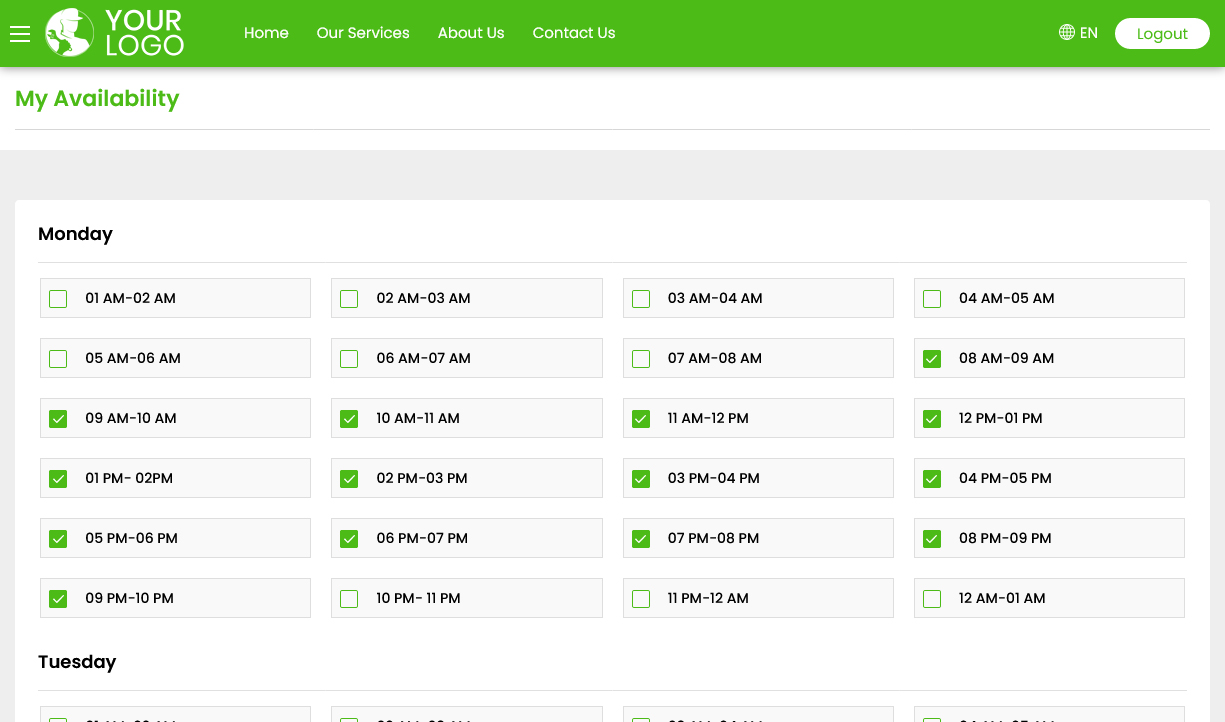1225x722 pixels.
Task: Check the 11 PM-12 AM slot
Action: pyautogui.click(x=640, y=598)
